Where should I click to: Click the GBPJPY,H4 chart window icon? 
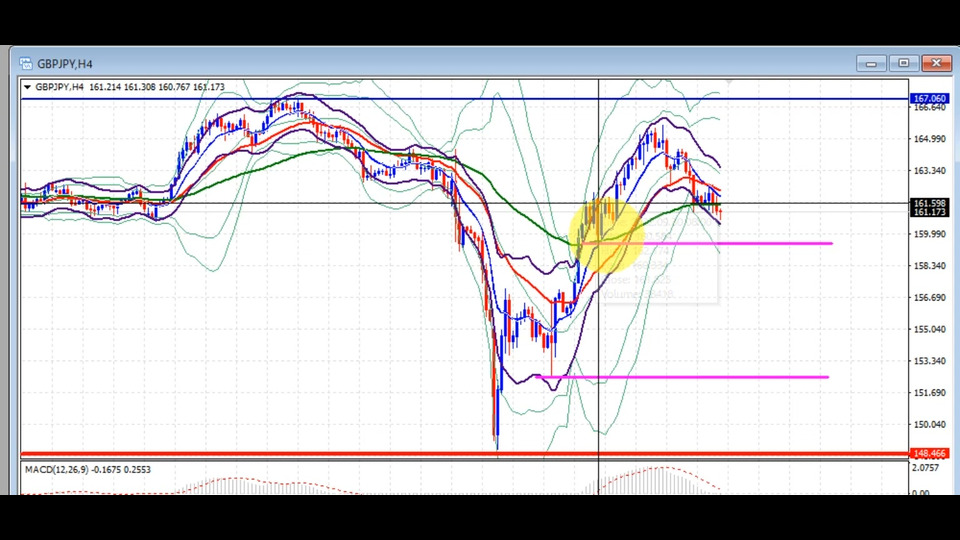[26, 64]
